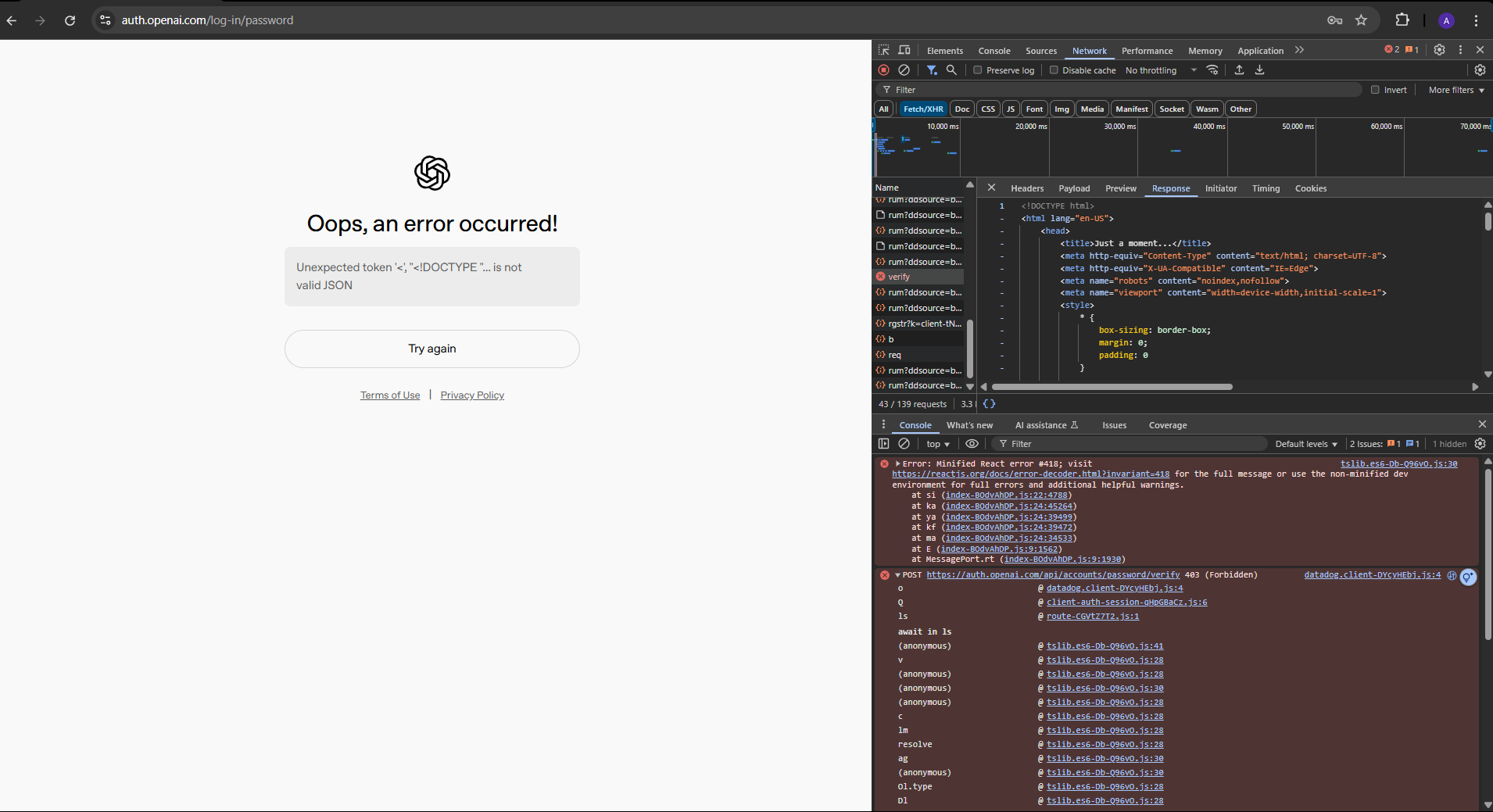This screenshot has width=1493, height=812.
Task: Open DevTools settings gear
Action: click(x=1440, y=50)
